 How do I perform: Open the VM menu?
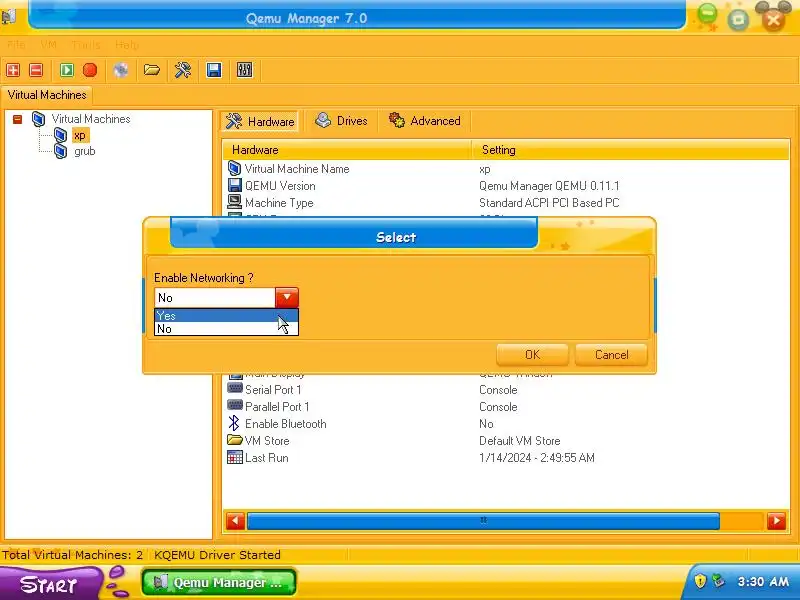coord(48,45)
